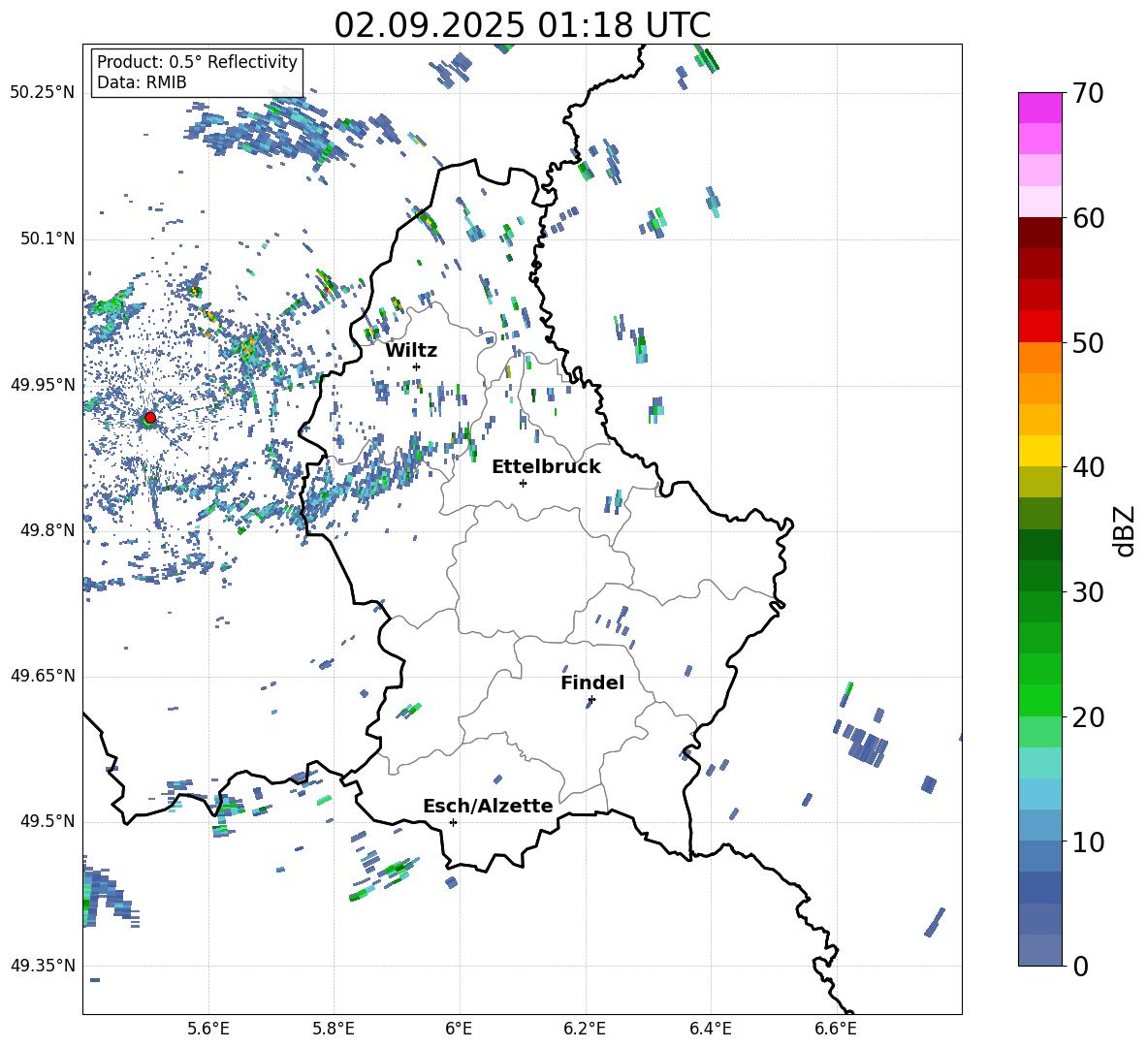The image size is (1148, 1048).
Task: Click the 6.6°E longitude label
Action: [836, 1029]
